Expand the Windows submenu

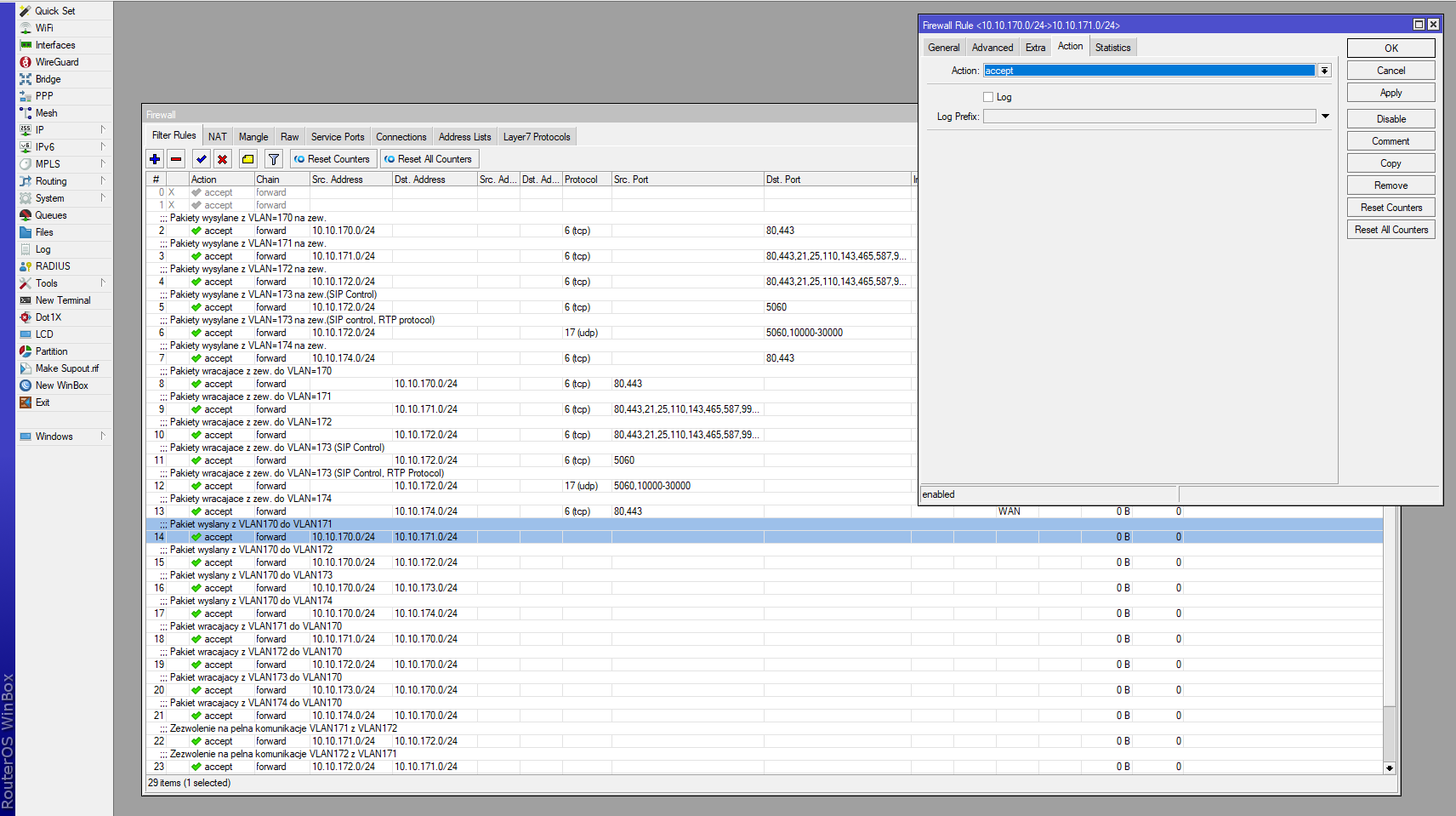pos(103,437)
